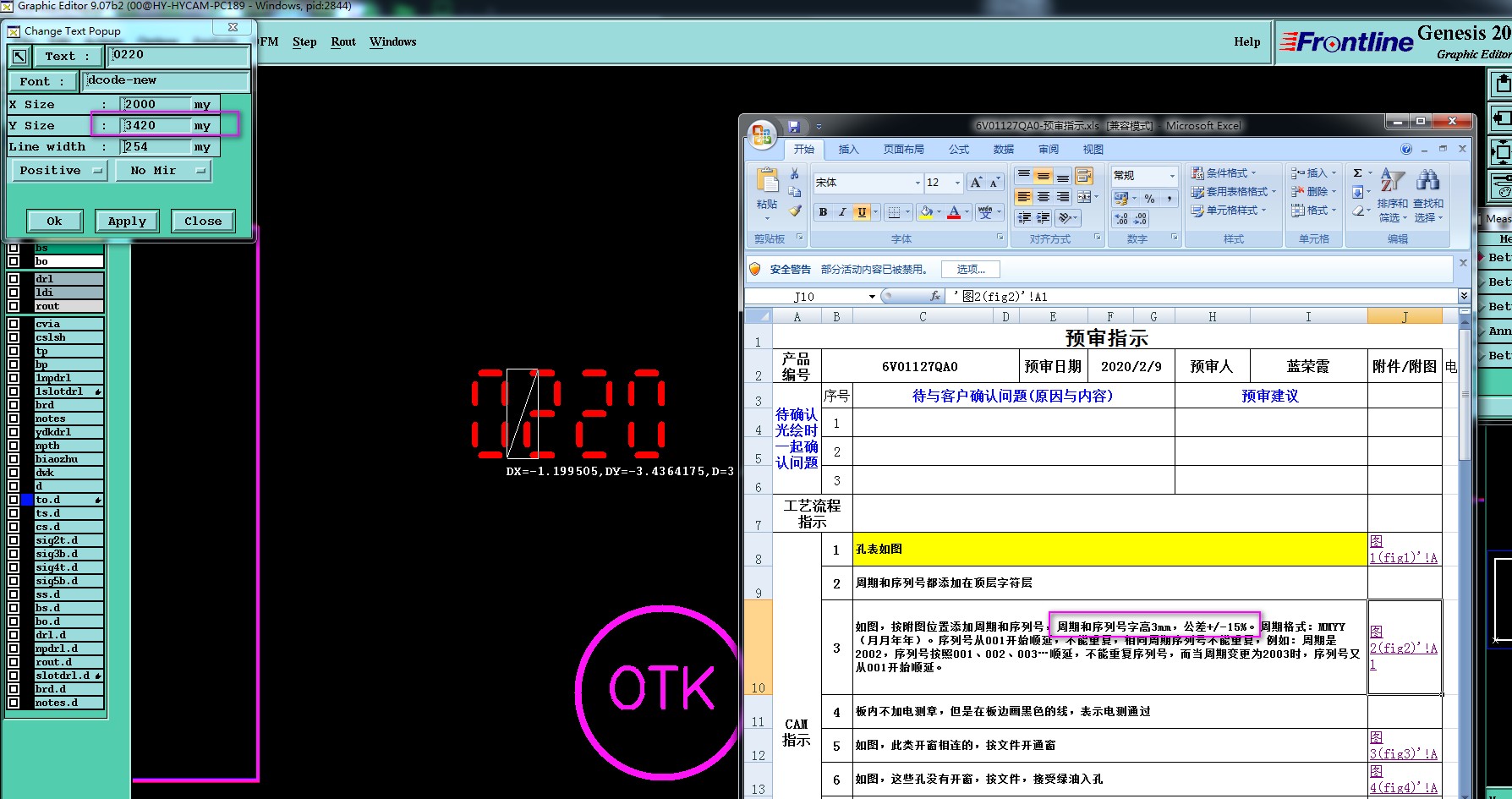This screenshot has width=1512, height=799.
Task: Switch to the 公式 ribbon tab
Action: tap(959, 150)
